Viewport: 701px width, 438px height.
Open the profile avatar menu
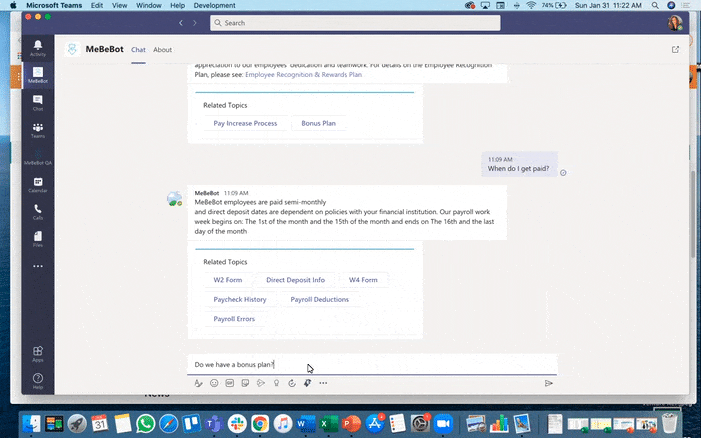click(x=675, y=23)
